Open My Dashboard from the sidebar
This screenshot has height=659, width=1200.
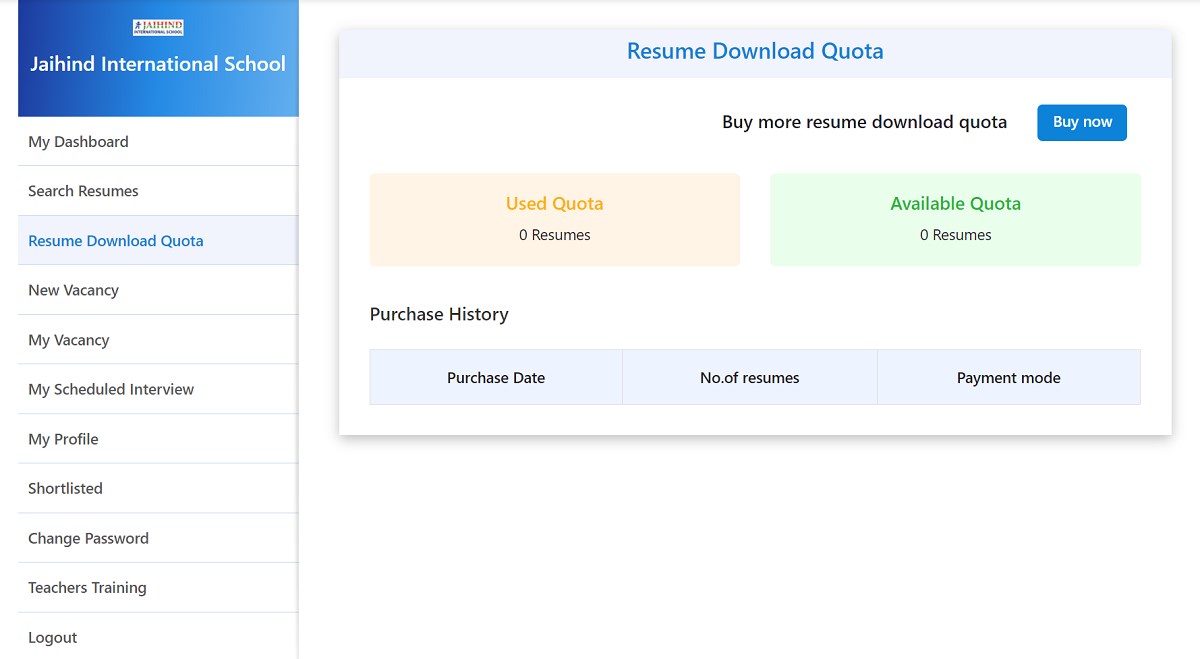click(77, 141)
